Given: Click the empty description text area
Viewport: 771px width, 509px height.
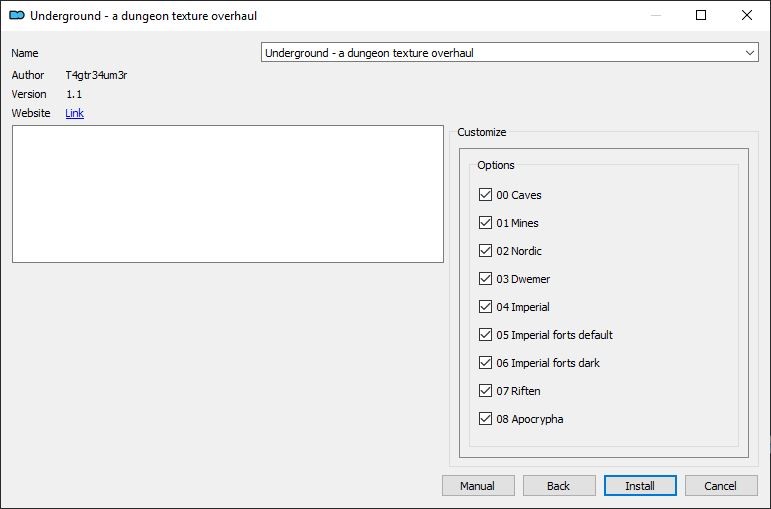Looking at the screenshot, I should [x=228, y=194].
